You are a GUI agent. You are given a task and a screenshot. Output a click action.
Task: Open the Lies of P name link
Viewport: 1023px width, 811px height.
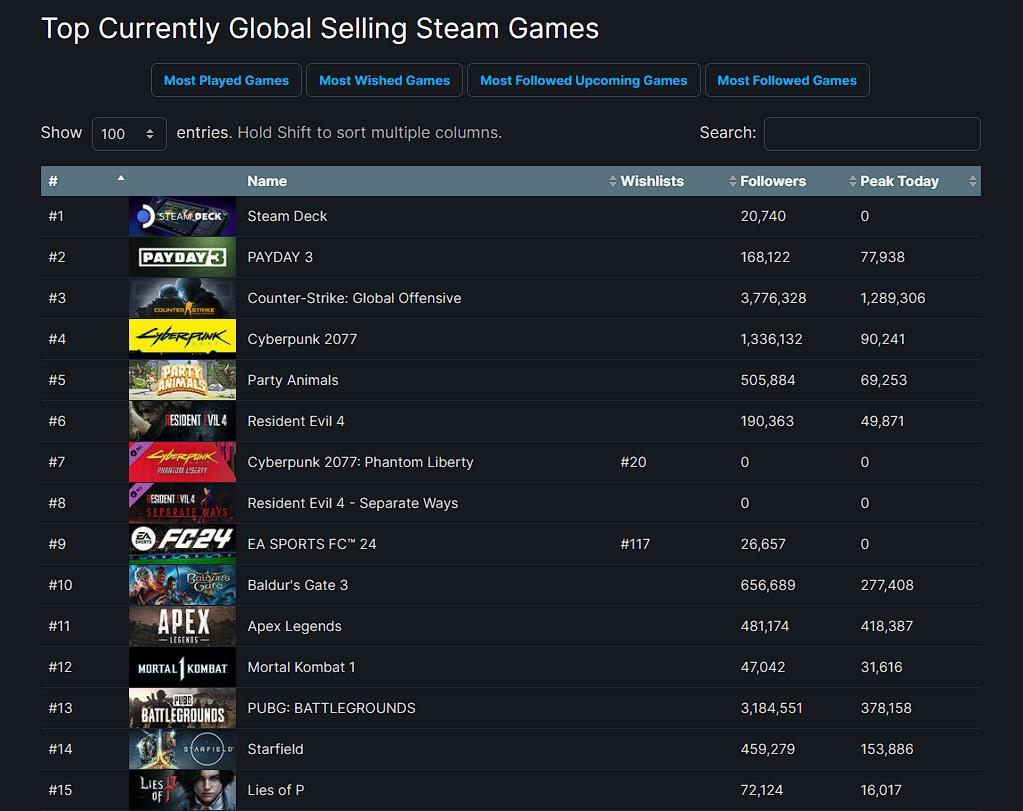(275, 790)
